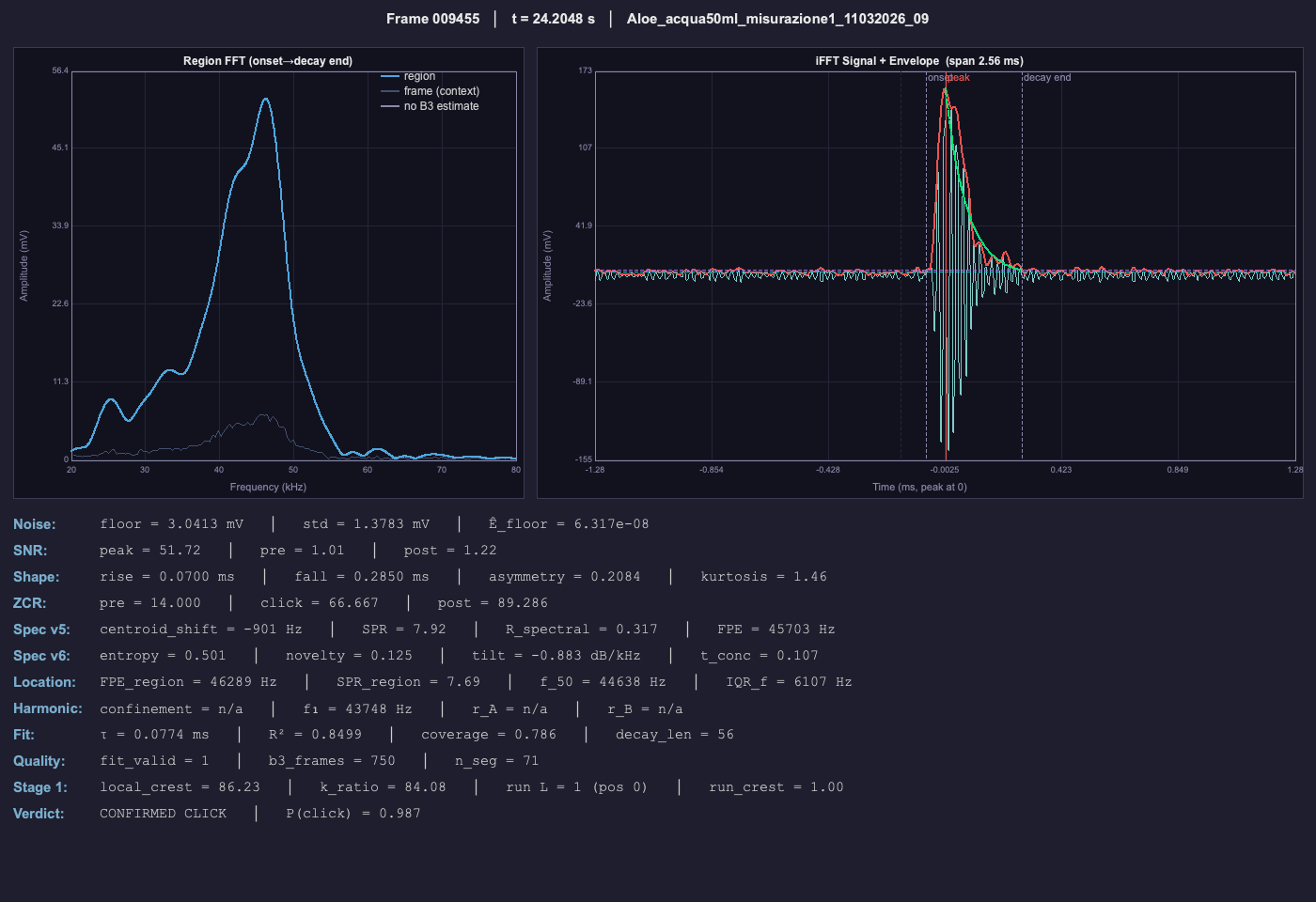1316x902 pixels.
Task: Click the 'f₁ = 43748 Hz' harmonic value
Action: [x=357, y=709]
